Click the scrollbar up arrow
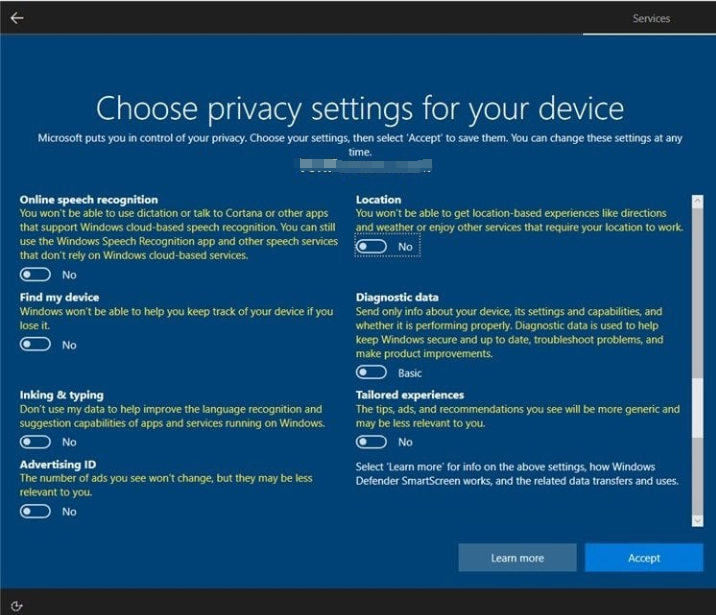Viewport: 716px width, 615px height. (x=697, y=201)
